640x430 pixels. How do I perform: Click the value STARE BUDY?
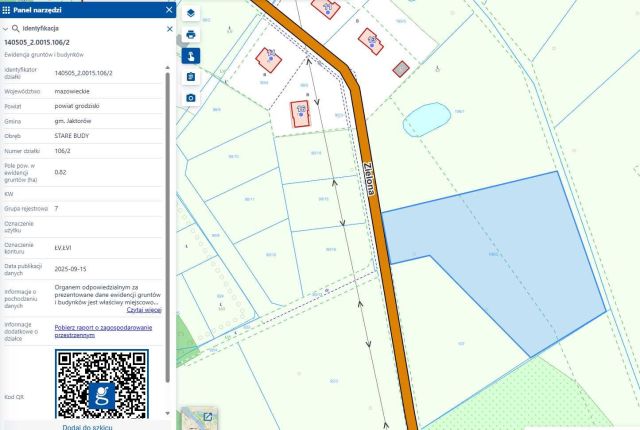coord(71,136)
